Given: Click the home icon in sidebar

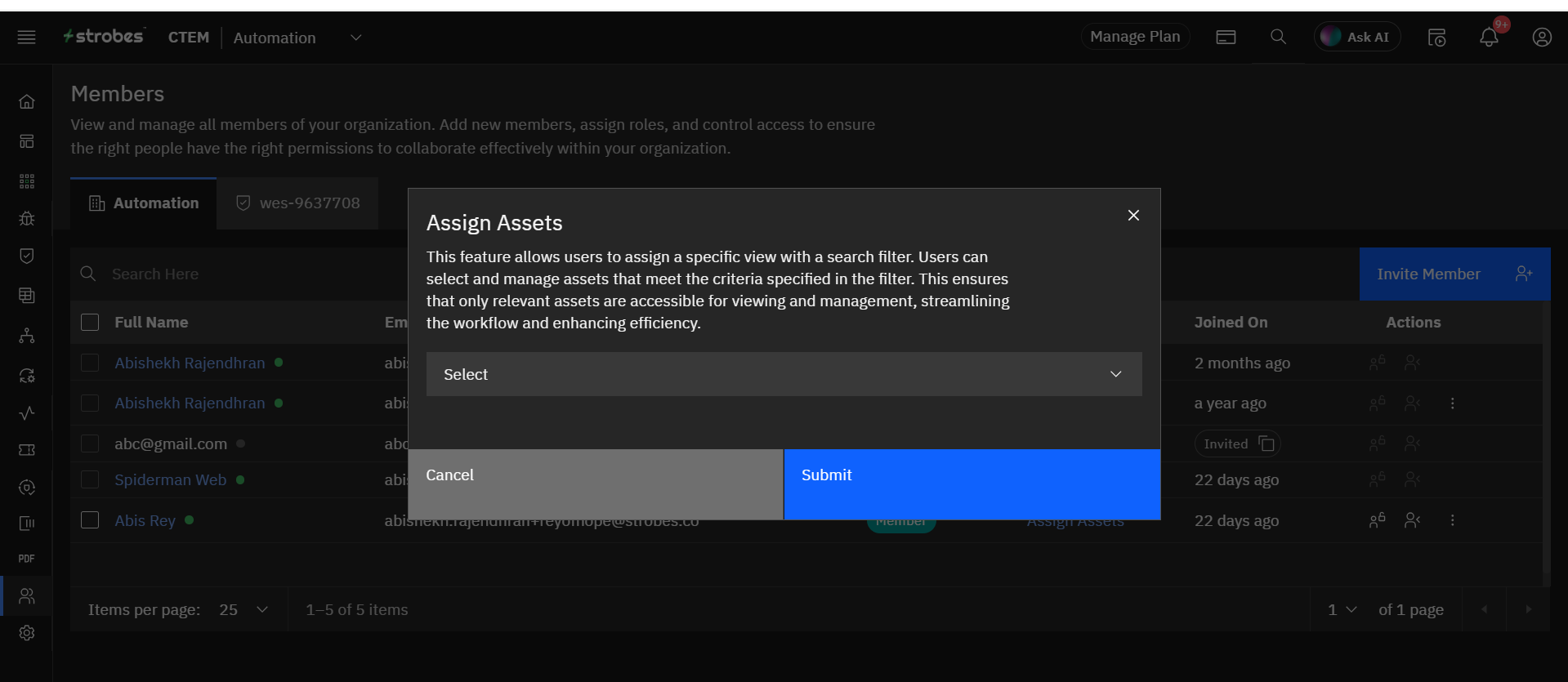Looking at the screenshot, I should pyautogui.click(x=27, y=102).
